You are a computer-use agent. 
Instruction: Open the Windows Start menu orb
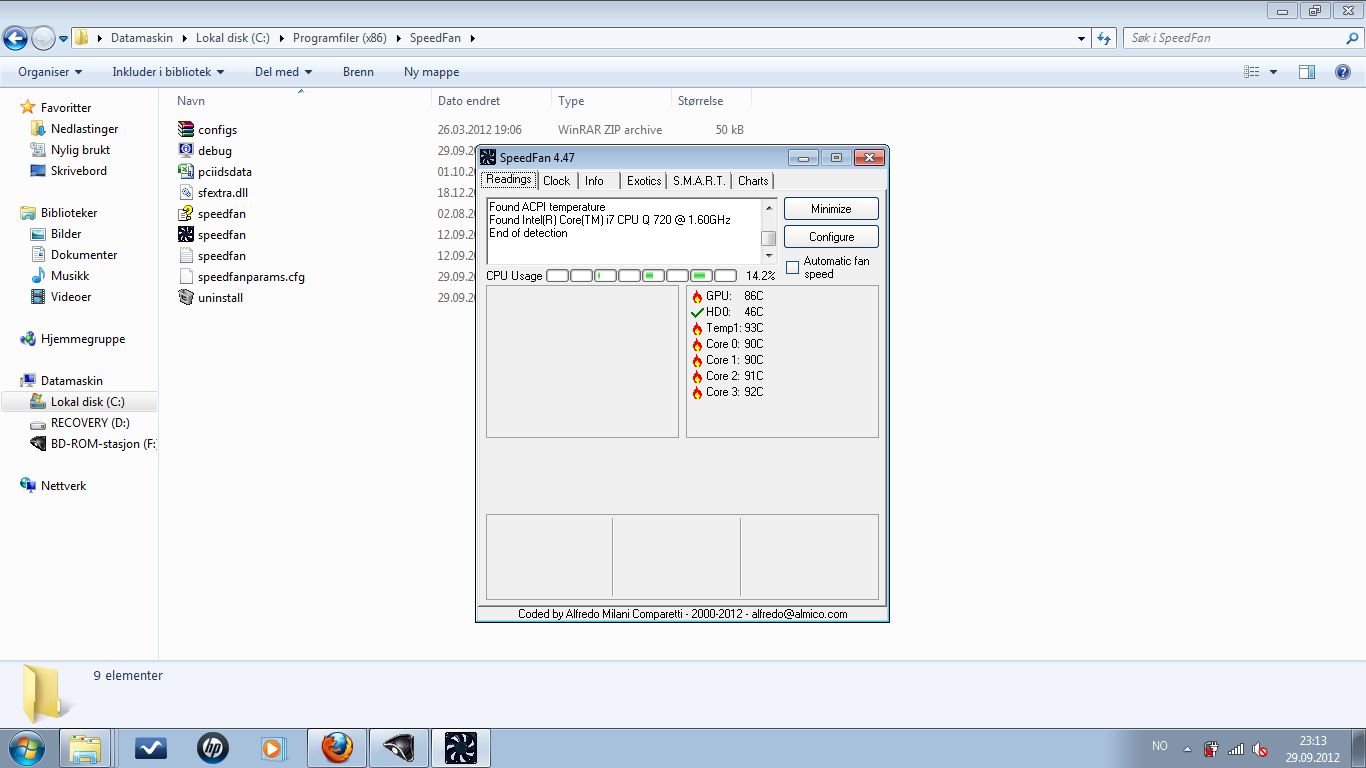coord(27,748)
